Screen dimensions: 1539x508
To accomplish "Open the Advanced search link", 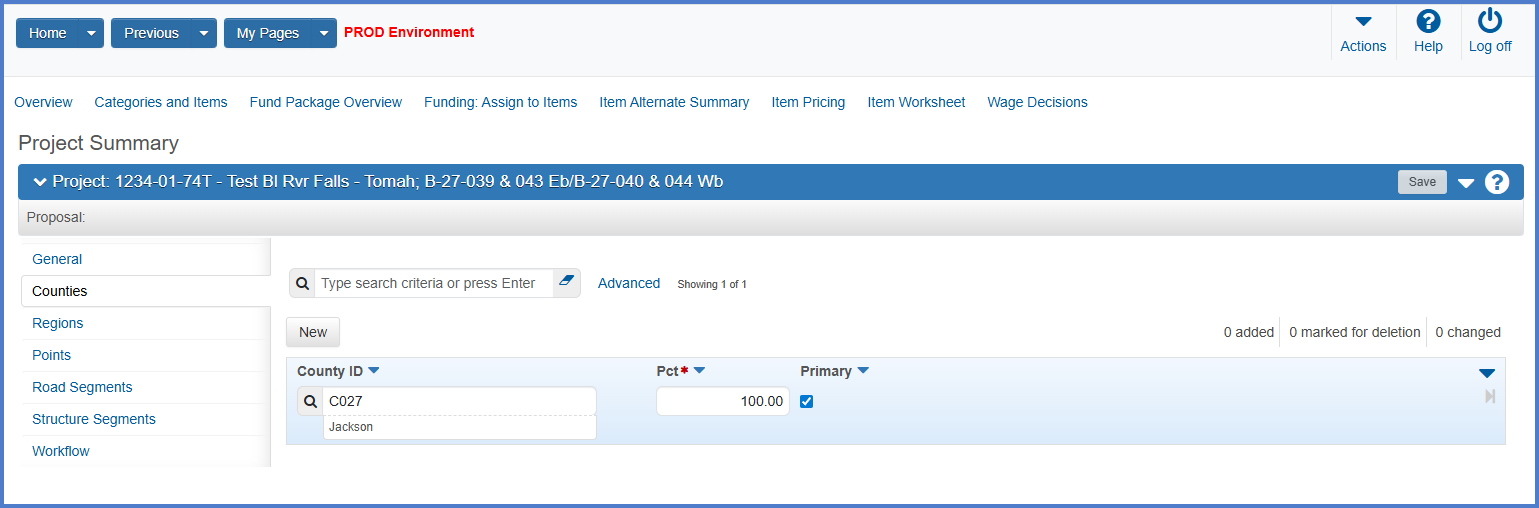I will 628,283.
